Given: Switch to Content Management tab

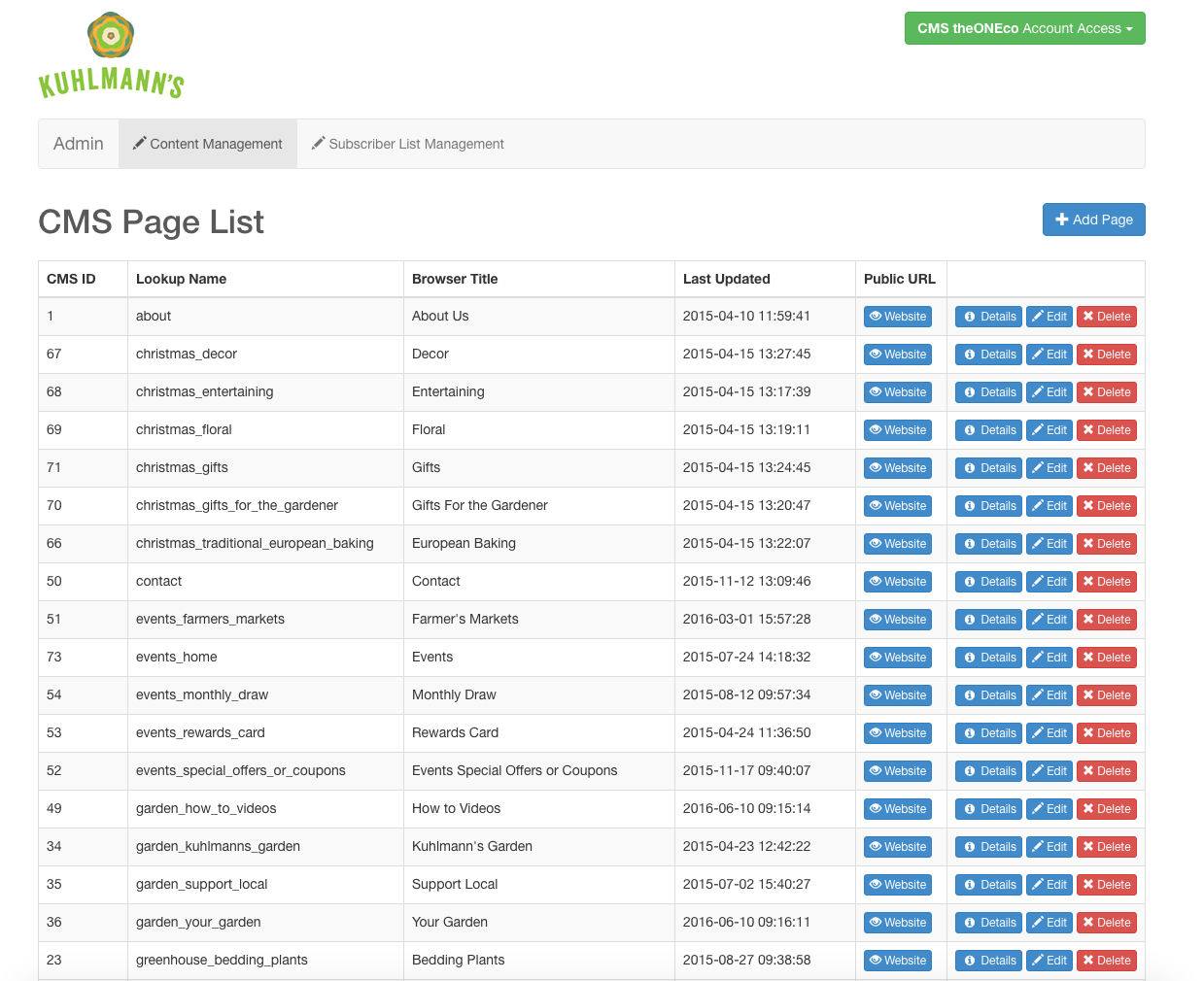Looking at the screenshot, I should [208, 144].
